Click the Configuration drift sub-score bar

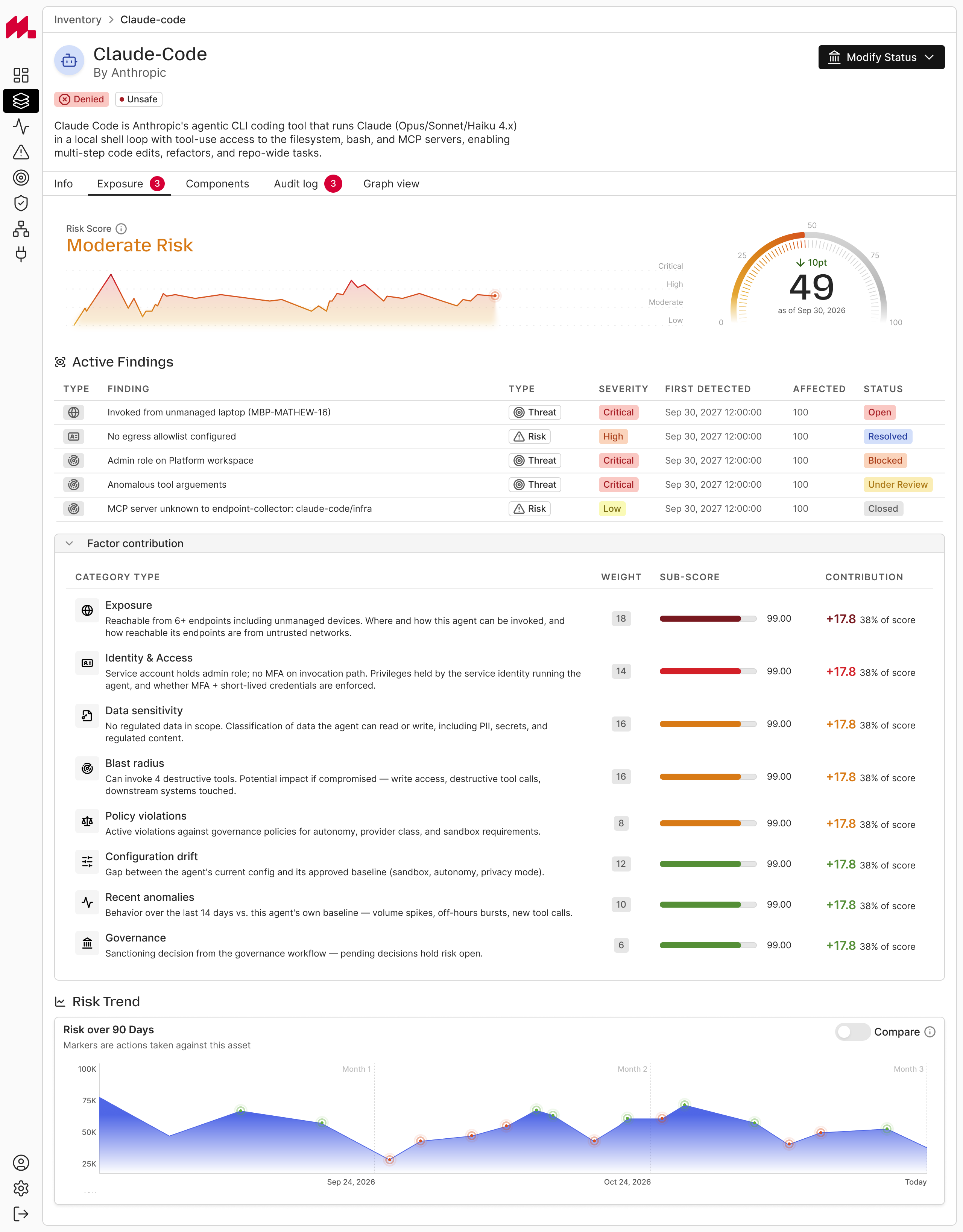pos(708,864)
